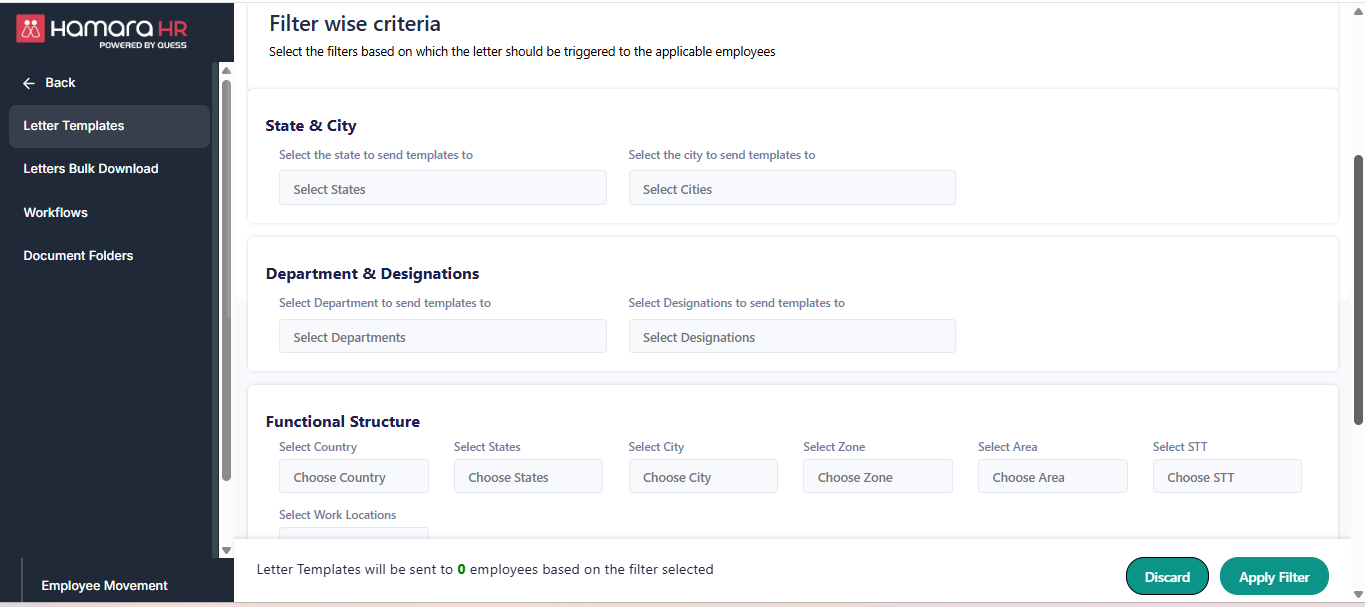Image resolution: width=1365 pixels, height=607 pixels.
Task: Open the Select States dropdown
Action: (x=442, y=188)
